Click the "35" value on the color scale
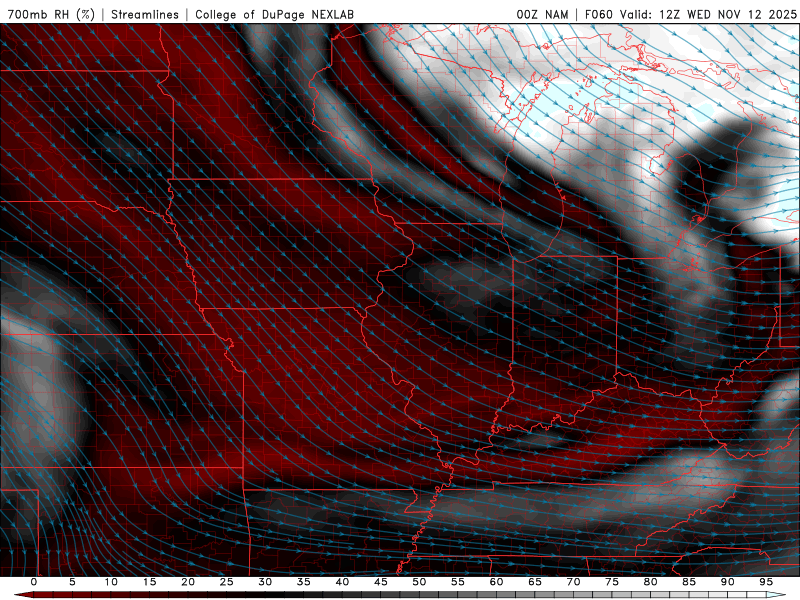The image size is (800, 600). (304, 582)
